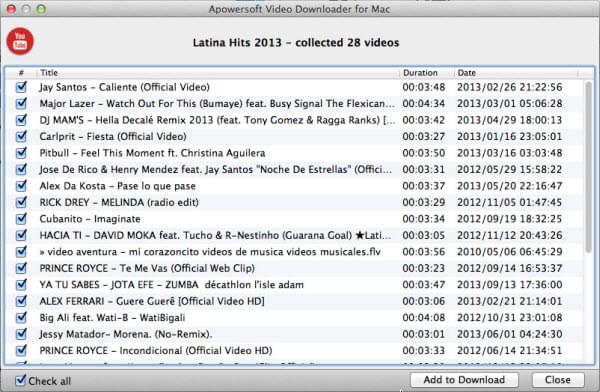This screenshot has height=392, width=600.
Task: Click the Close button
Action: (x=558, y=380)
